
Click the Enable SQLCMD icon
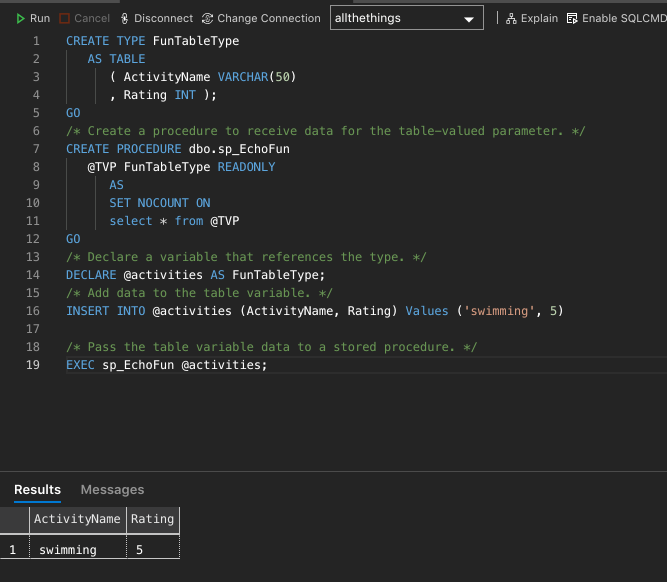pos(572,18)
